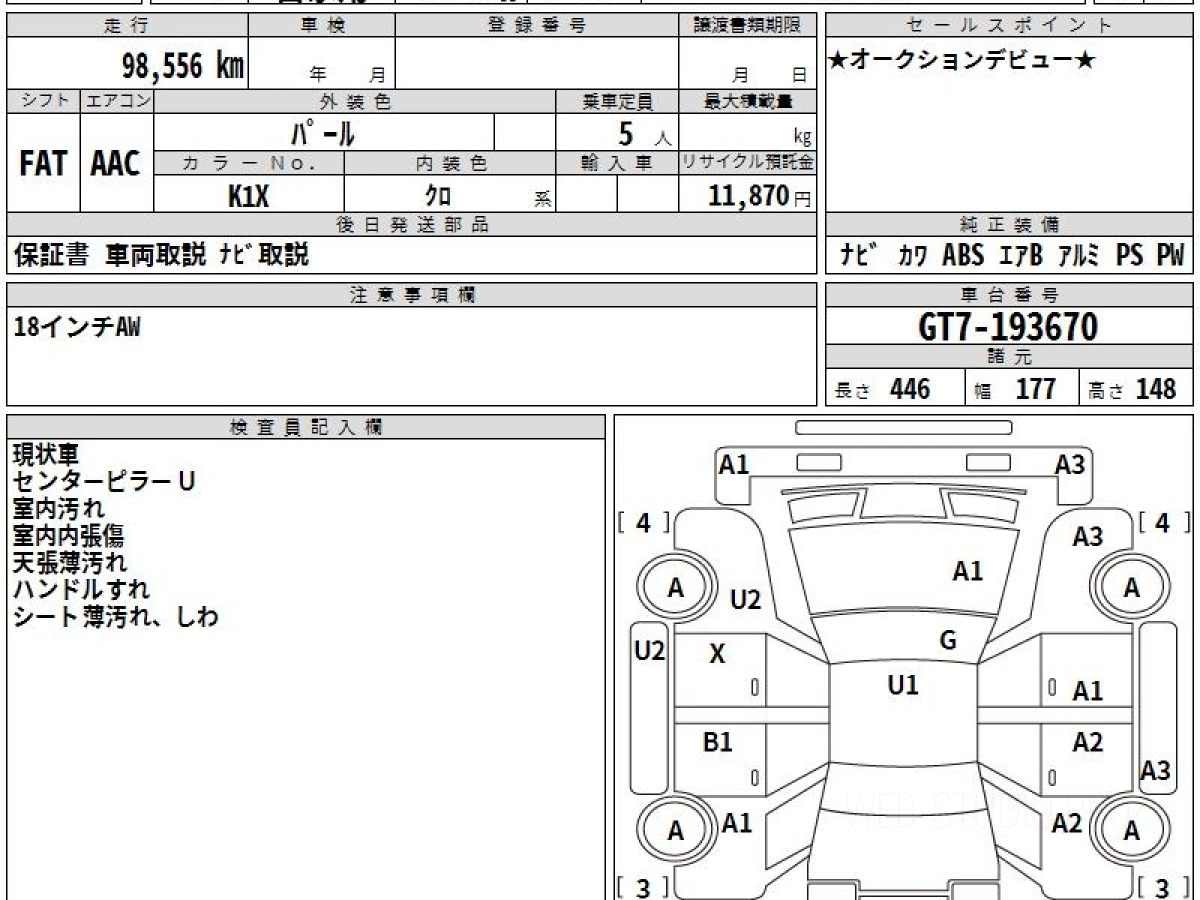Select the 長さ 446 dimension
1200x900 pixels.
click(883, 389)
